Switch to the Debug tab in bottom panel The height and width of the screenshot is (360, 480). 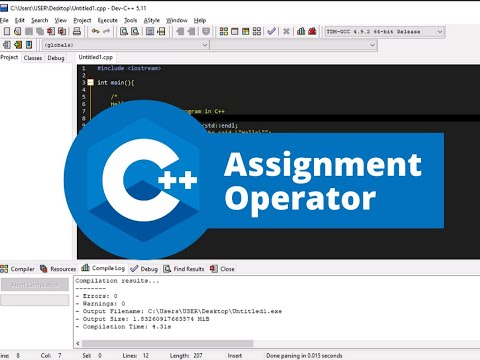coord(144,269)
